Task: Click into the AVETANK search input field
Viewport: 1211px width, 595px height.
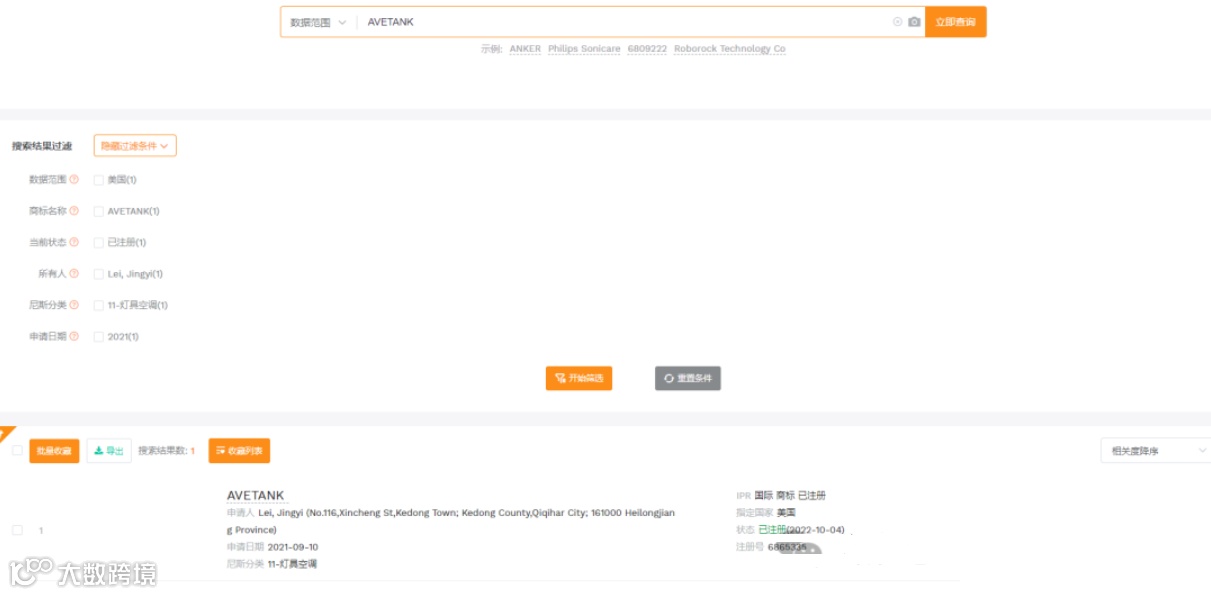Action: click(625, 22)
